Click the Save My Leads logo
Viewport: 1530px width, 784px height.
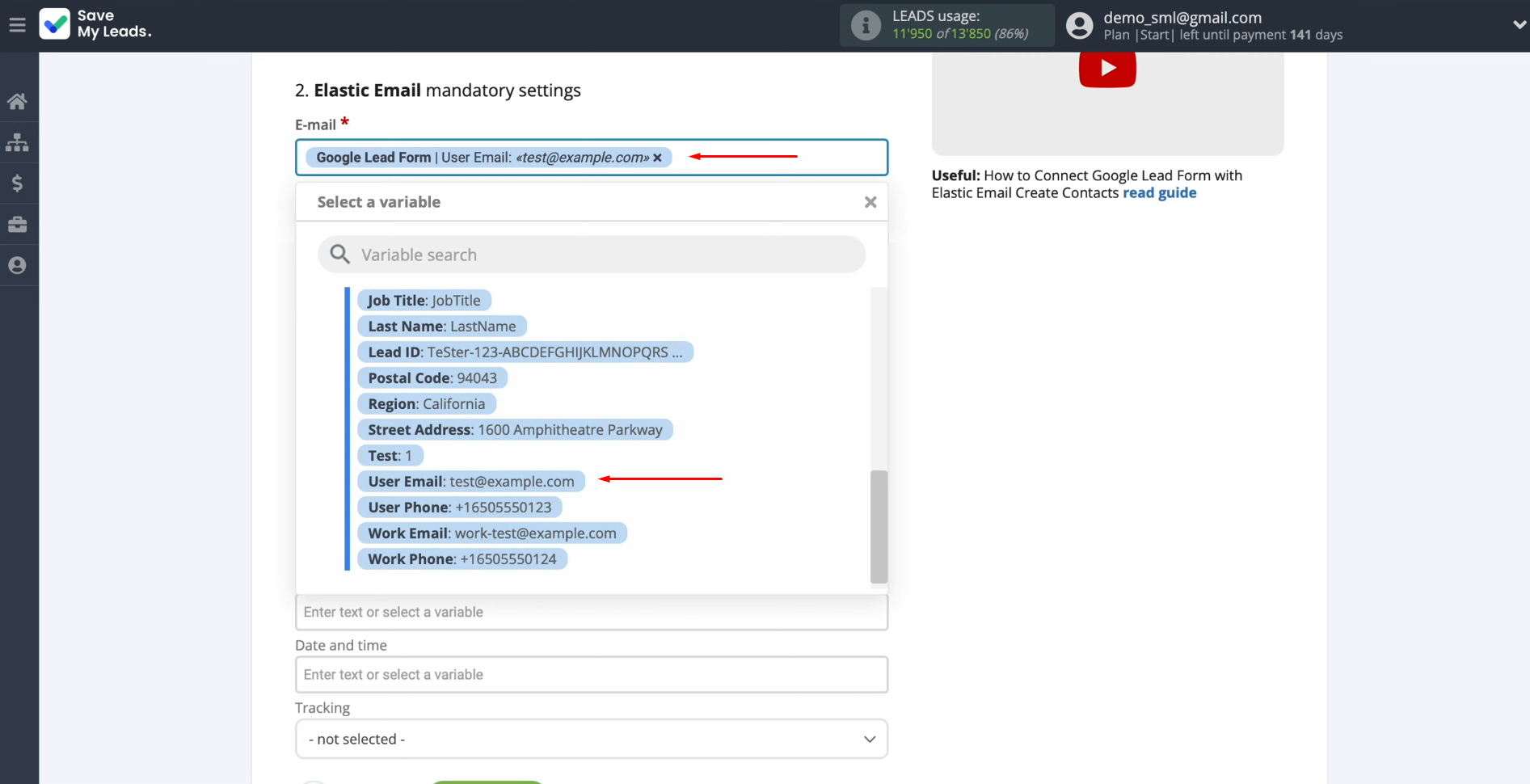click(95, 24)
